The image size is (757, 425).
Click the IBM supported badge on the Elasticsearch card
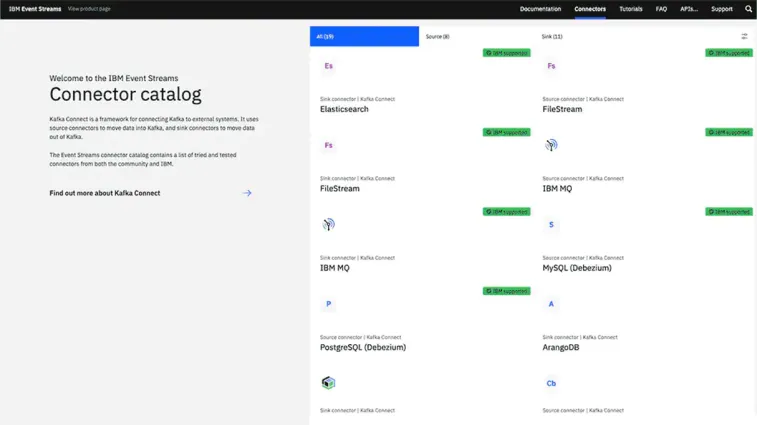[x=506, y=53]
